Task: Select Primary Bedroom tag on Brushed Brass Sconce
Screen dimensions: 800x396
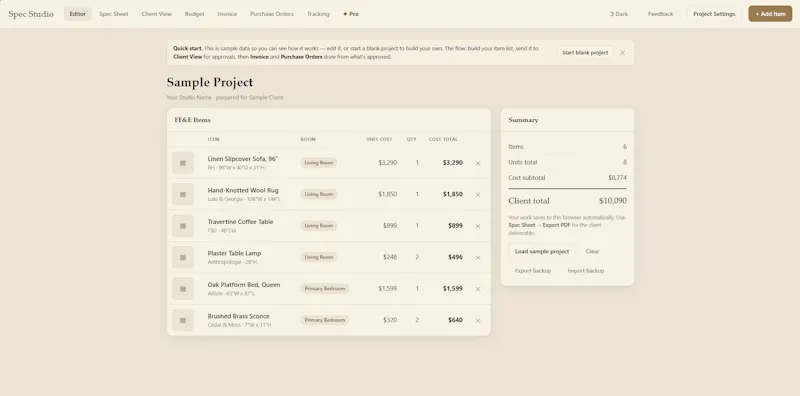Action: (325, 320)
